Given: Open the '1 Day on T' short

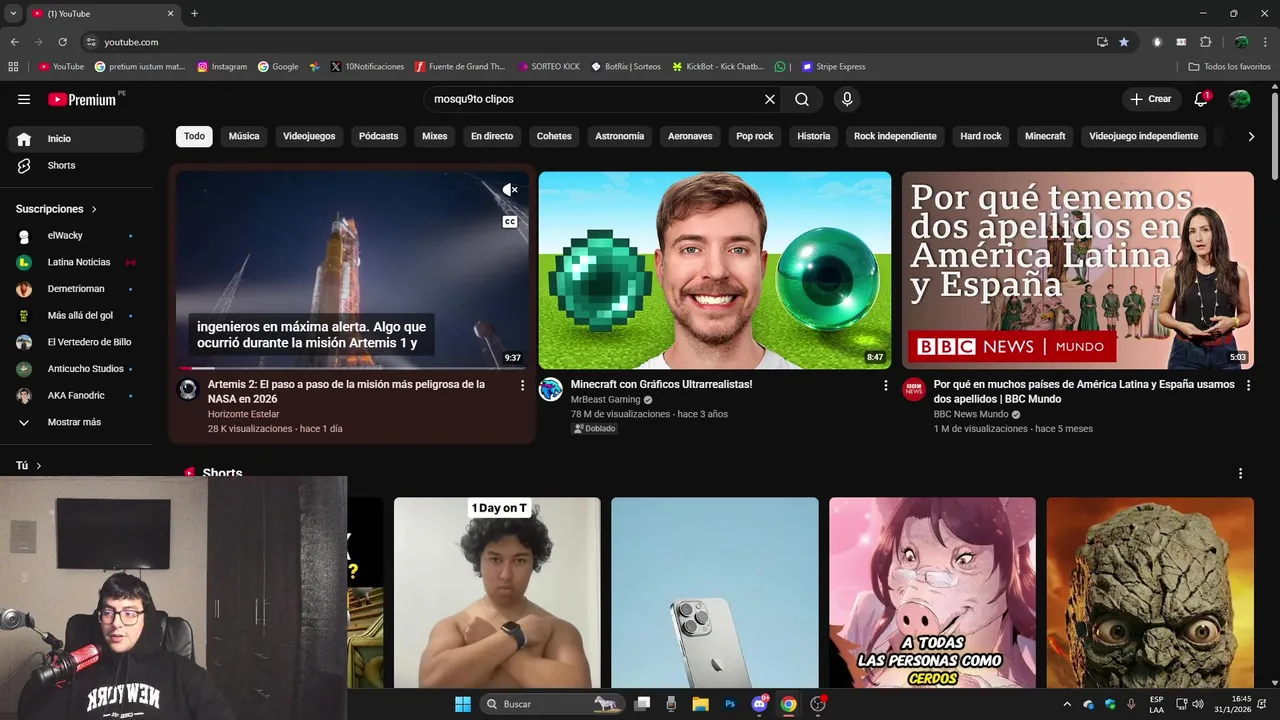Looking at the screenshot, I should tap(497, 592).
